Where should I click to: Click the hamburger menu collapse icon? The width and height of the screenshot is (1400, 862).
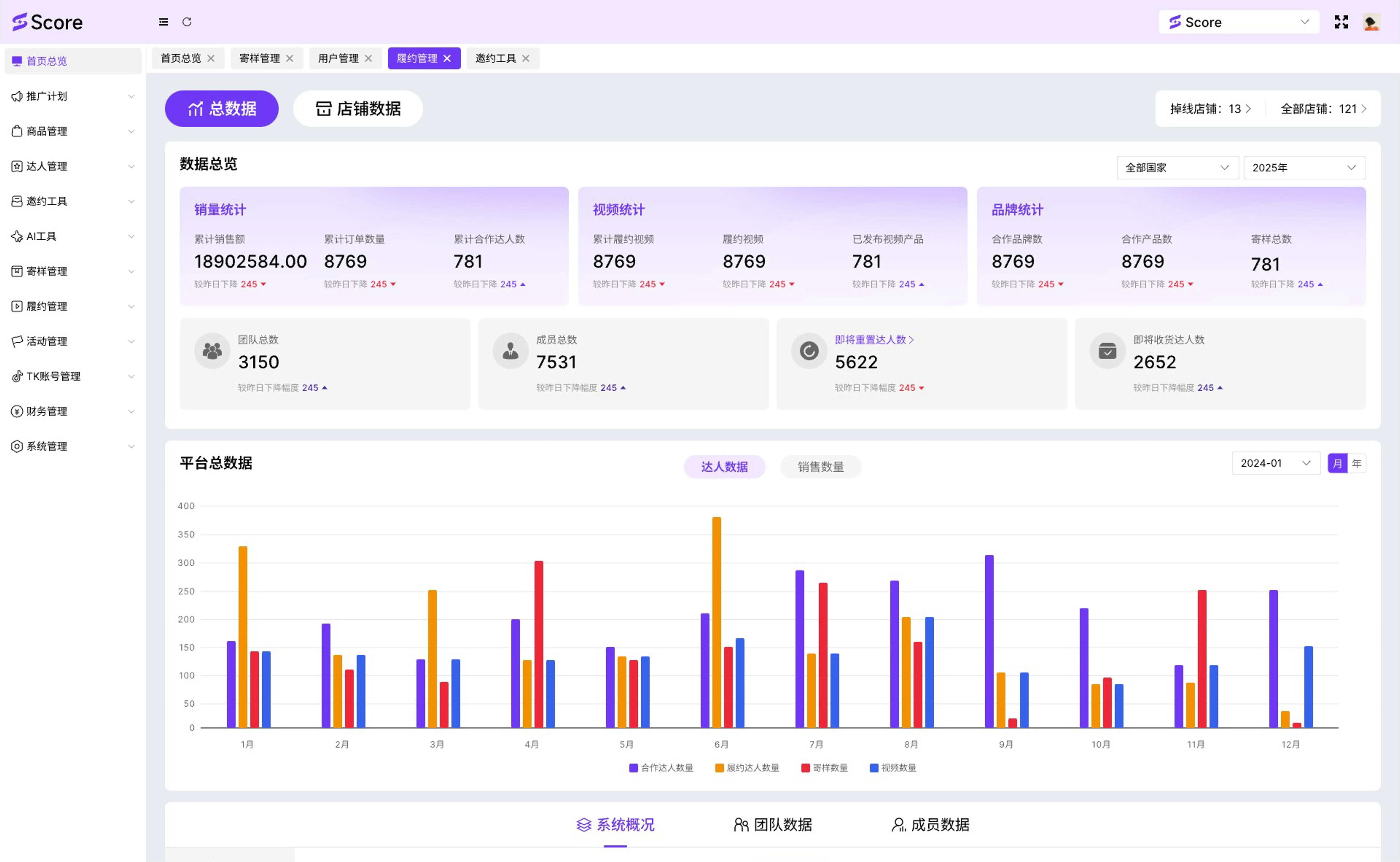(x=164, y=22)
